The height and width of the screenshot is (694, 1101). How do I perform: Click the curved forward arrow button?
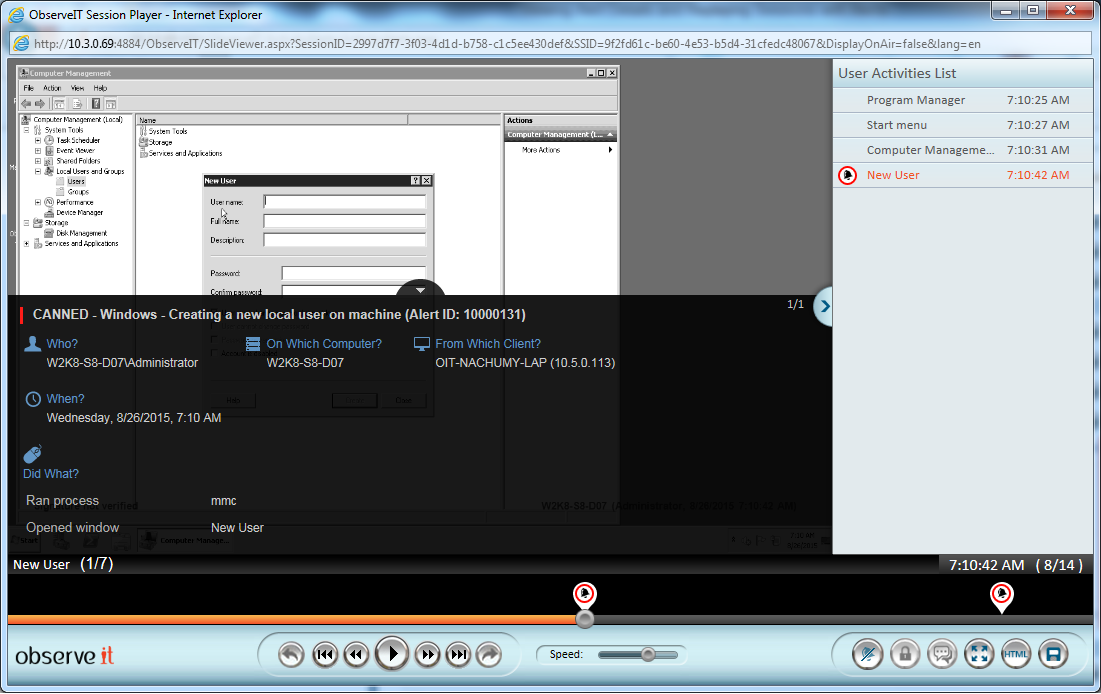tap(490, 655)
